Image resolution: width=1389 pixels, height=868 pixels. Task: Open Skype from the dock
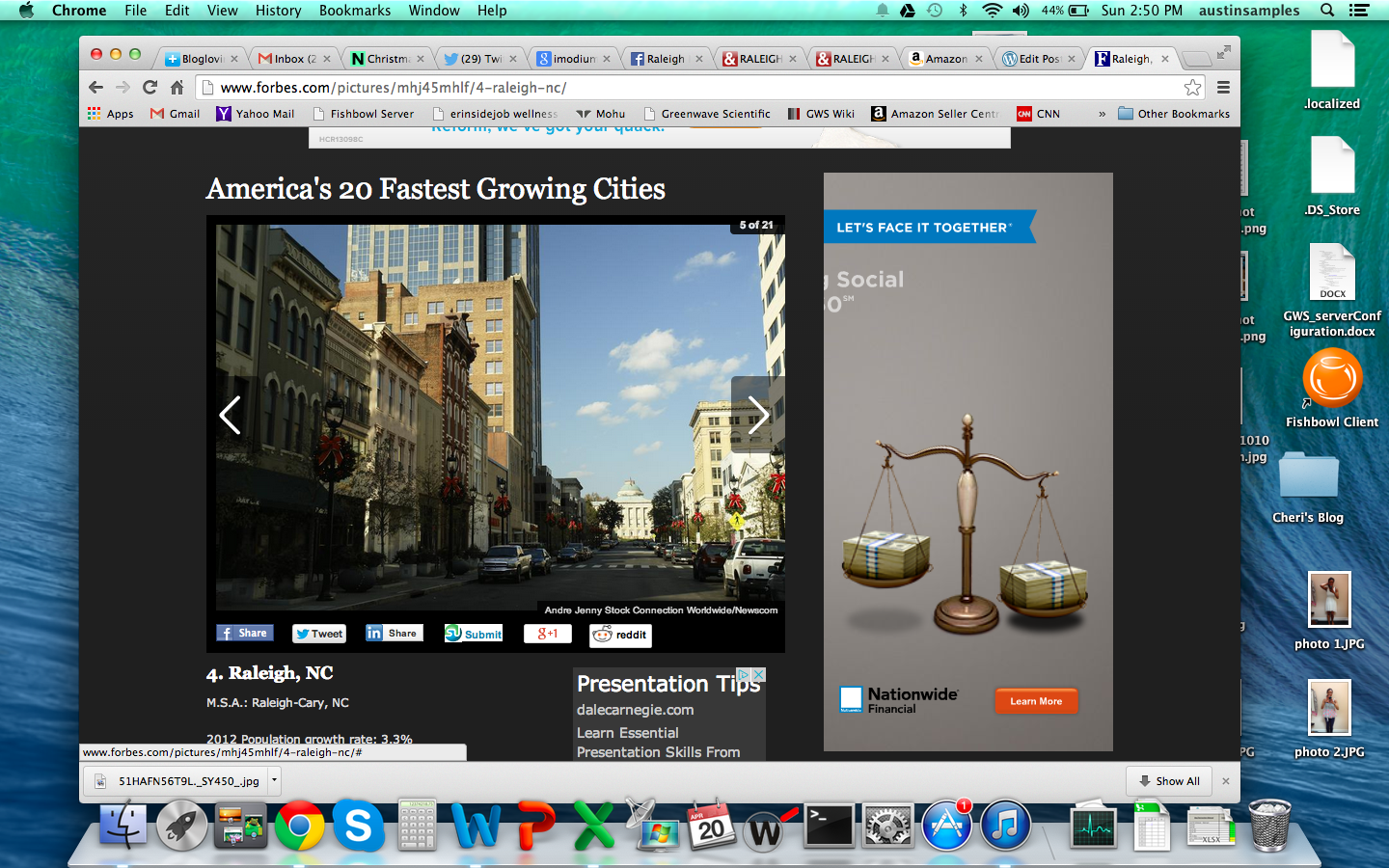358,827
